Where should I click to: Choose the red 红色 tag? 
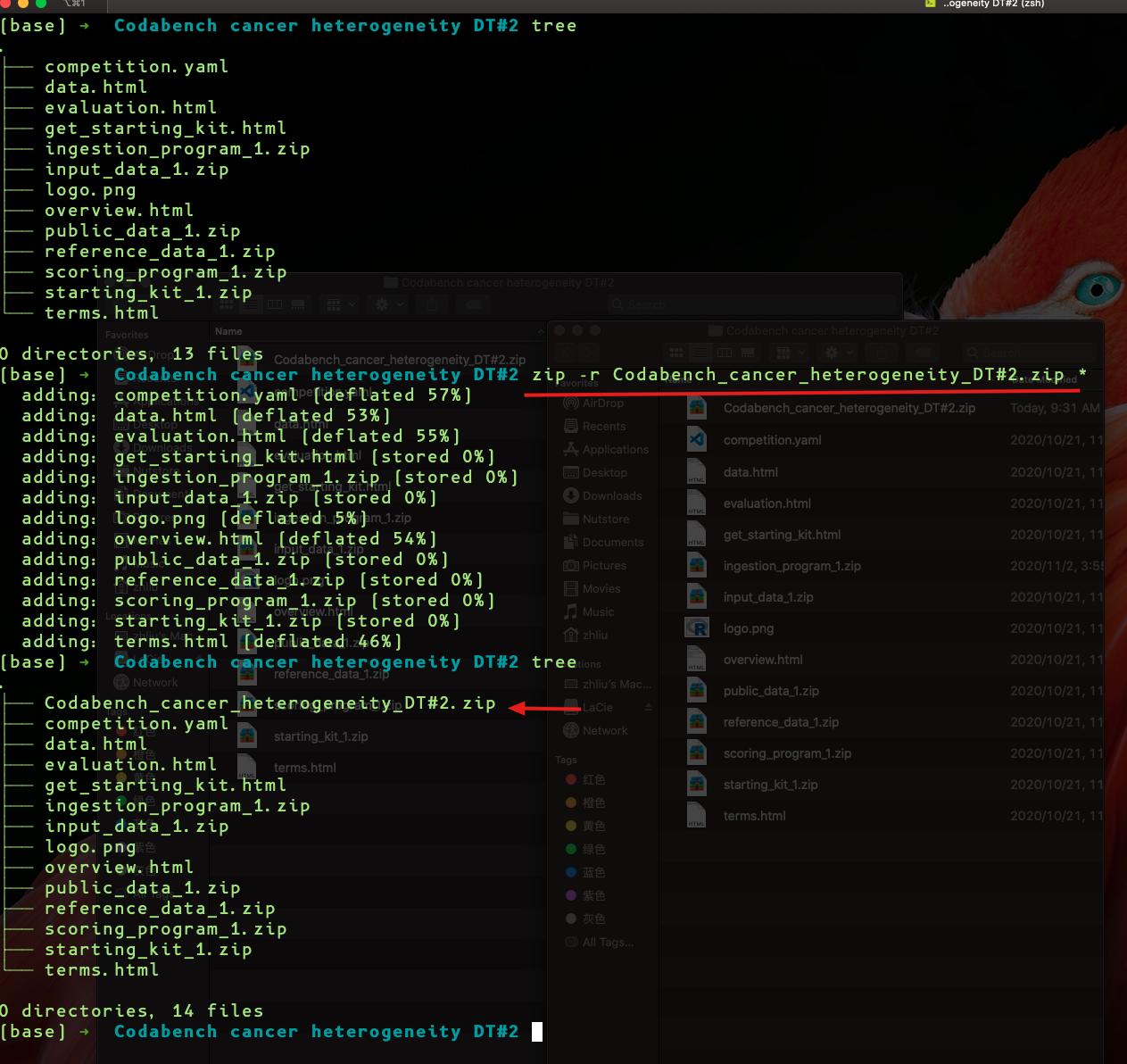593,779
